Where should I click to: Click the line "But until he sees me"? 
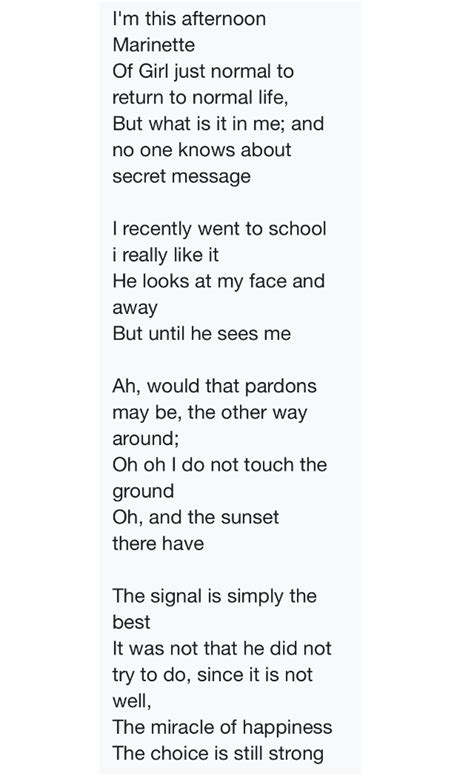[x=201, y=334]
